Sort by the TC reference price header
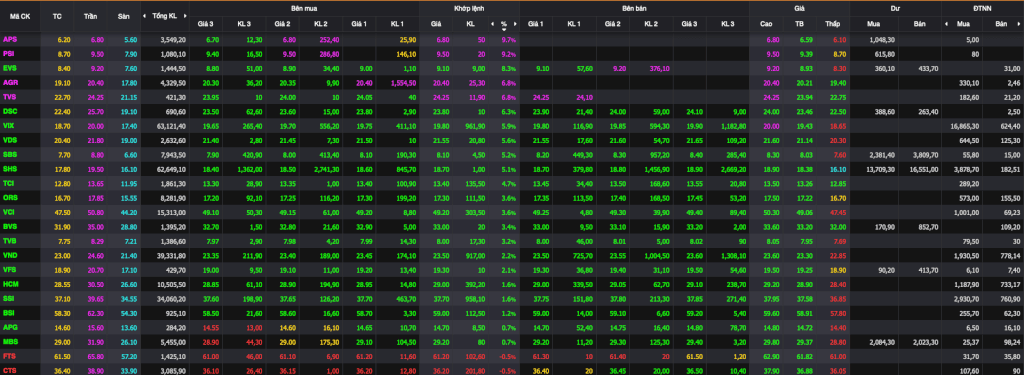Screen dimensions: 1024x375 pyautogui.click(x=57, y=16)
